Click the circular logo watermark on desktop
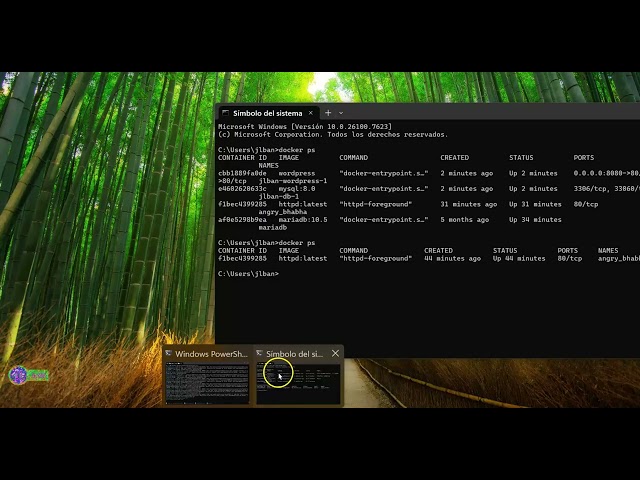The width and height of the screenshot is (640, 480). point(18,375)
